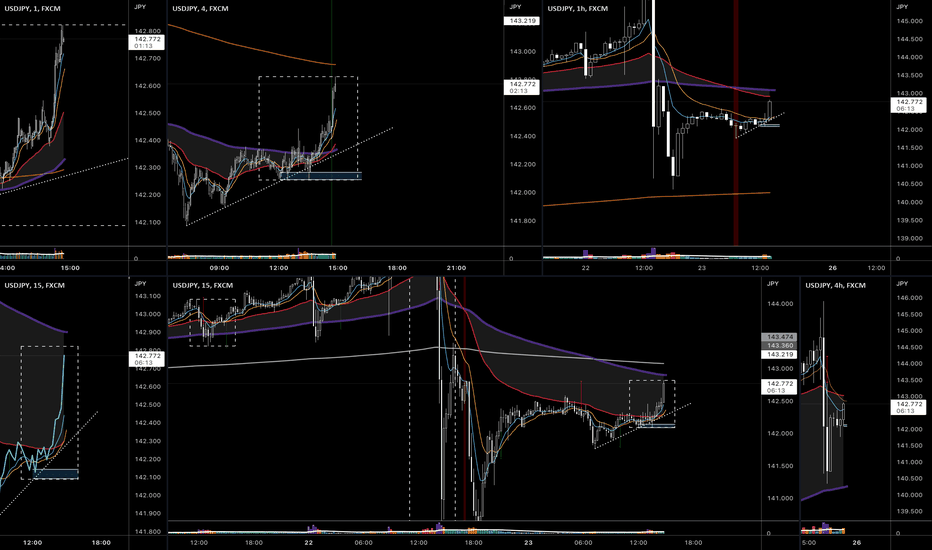The height and width of the screenshot is (550, 932).
Task: Click date 22 on the 1h chart time axis
Action: 585,268
